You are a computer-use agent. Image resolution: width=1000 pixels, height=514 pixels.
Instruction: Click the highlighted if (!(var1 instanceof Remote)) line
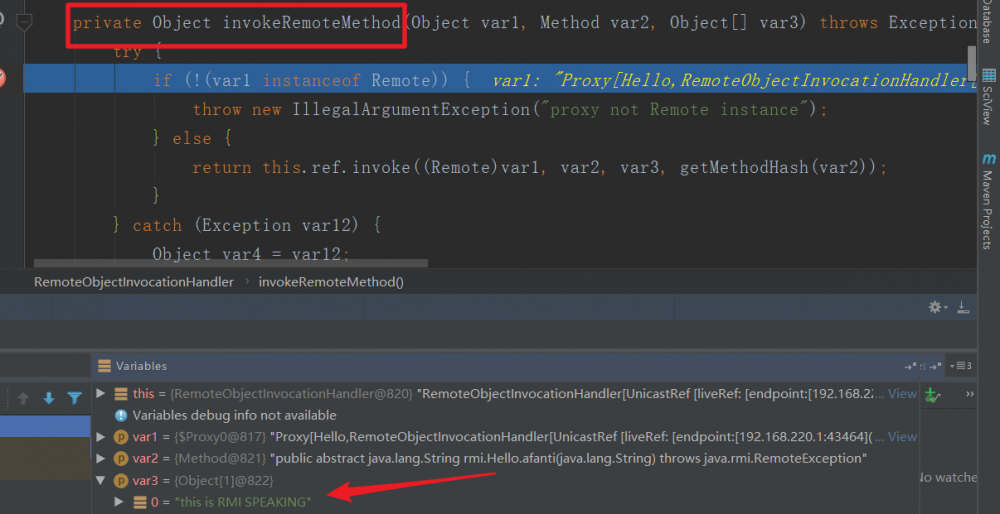click(499, 78)
